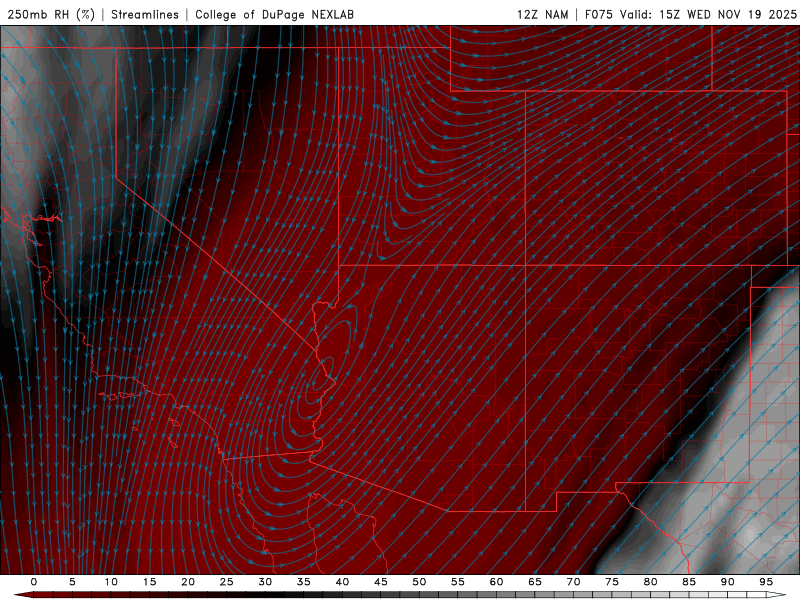800x600 pixels.
Task: Click the color scale label "40"
Action: pyautogui.click(x=342, y=582)
